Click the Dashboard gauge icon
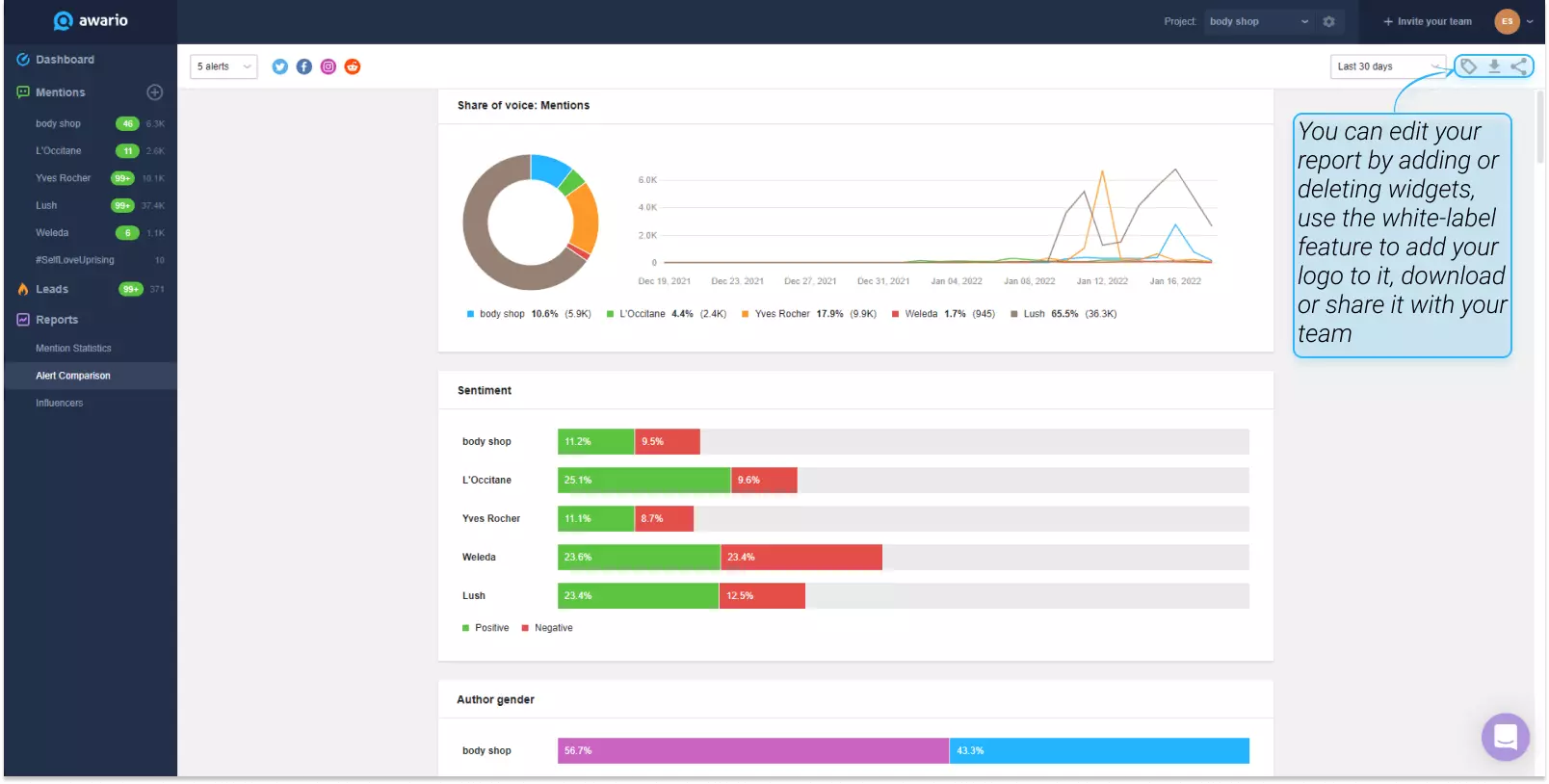Viewport: 1549px width, 784px height. pos(23,60)
